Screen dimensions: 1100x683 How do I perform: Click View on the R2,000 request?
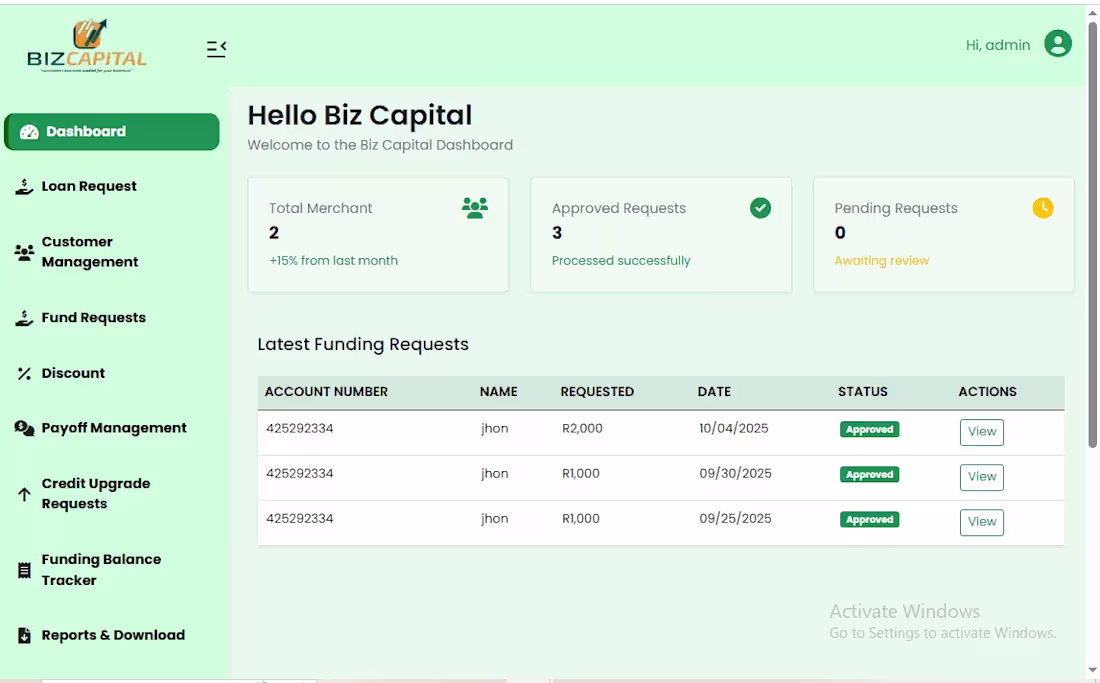[981, 431]
